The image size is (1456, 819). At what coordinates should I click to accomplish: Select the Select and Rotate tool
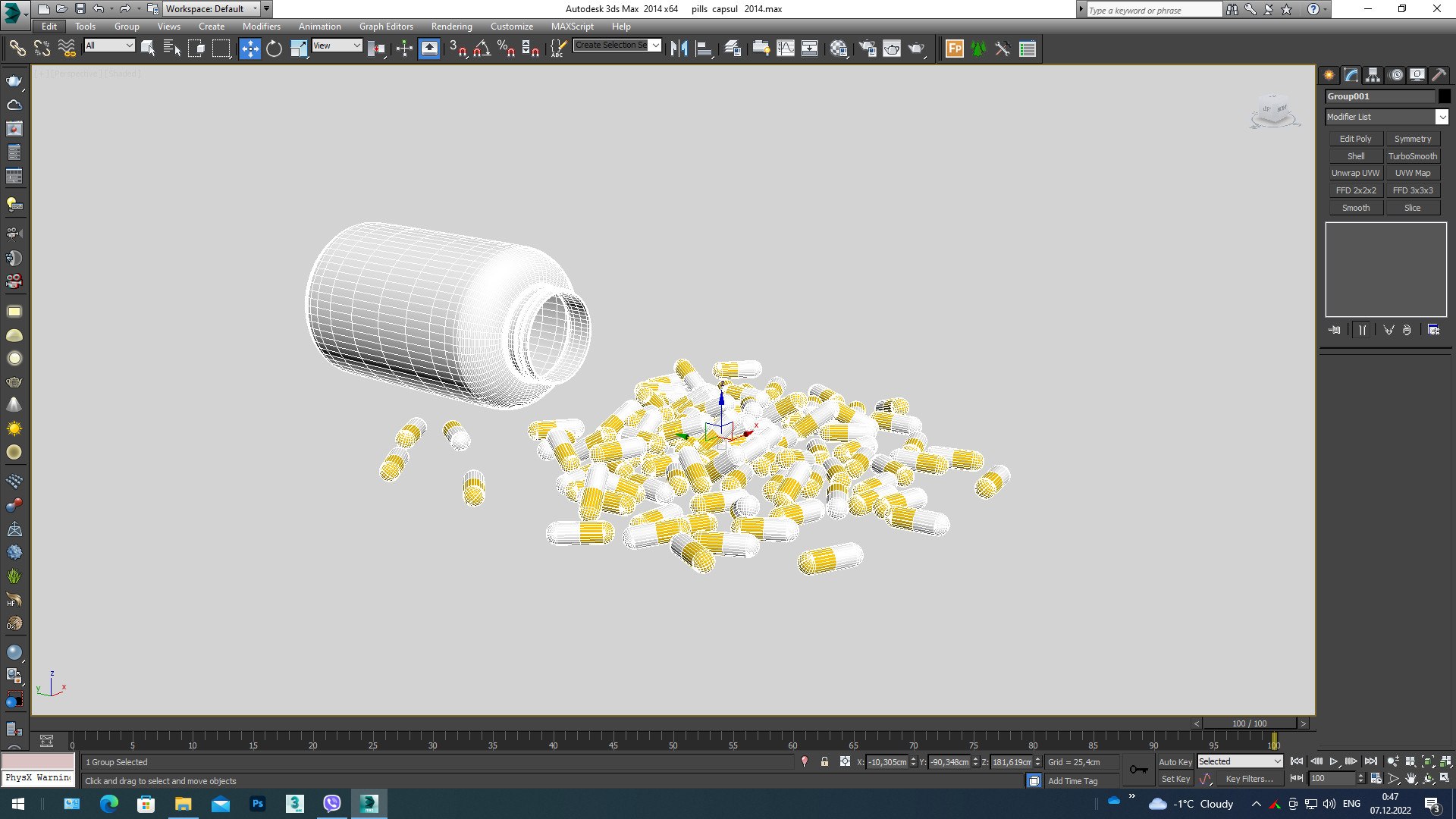click(274, 49)
